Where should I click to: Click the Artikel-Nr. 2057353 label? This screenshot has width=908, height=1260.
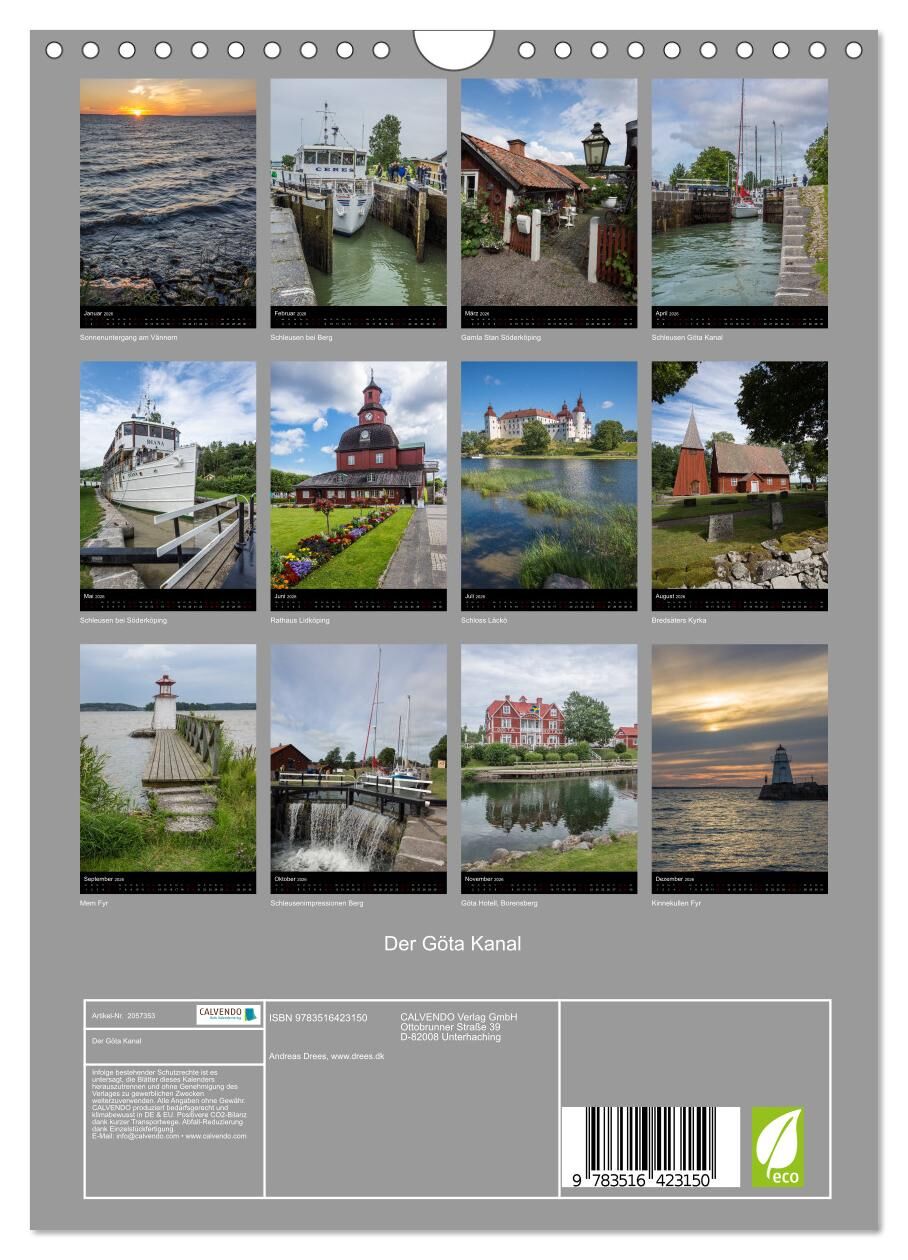123,1015
